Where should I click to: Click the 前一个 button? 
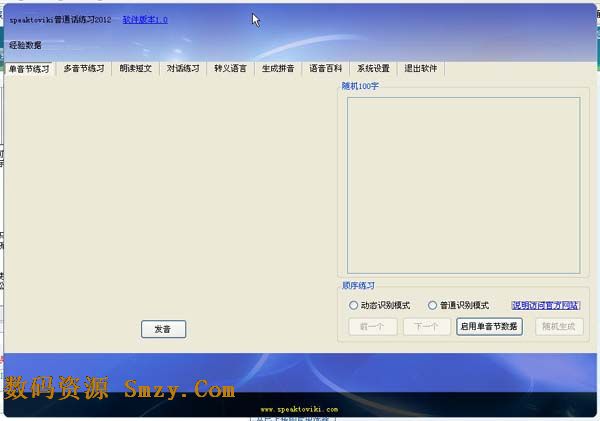tap(373, 326)
